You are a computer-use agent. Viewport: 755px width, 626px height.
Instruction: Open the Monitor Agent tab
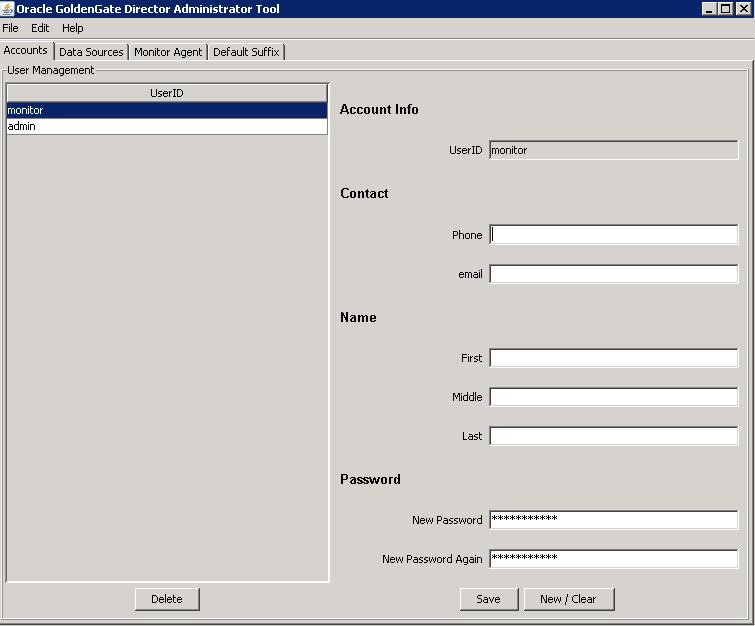pos(168,52)
